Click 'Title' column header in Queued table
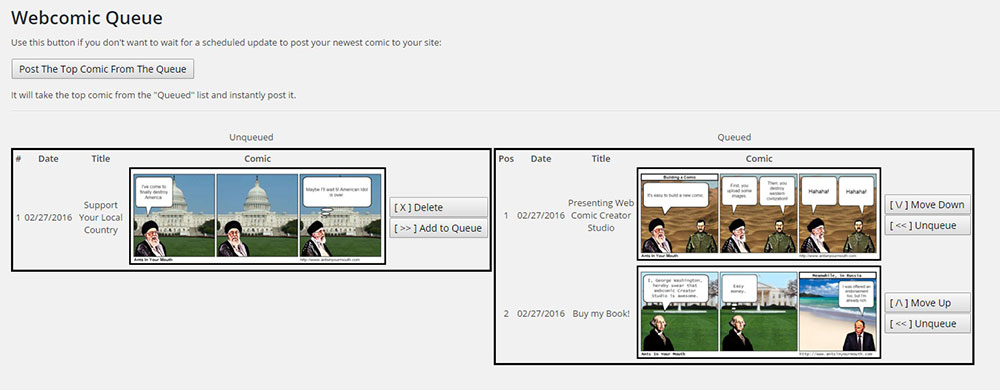 click(601, 159)
